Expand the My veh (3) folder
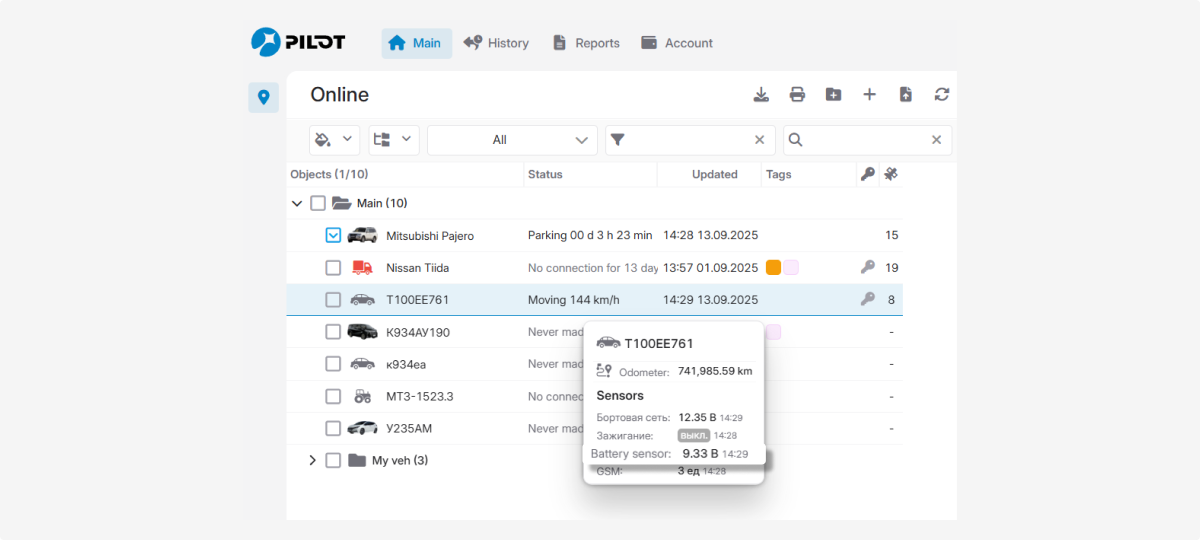The width and height of the screenshot is (1200, 540). click(x=312, y=460)
